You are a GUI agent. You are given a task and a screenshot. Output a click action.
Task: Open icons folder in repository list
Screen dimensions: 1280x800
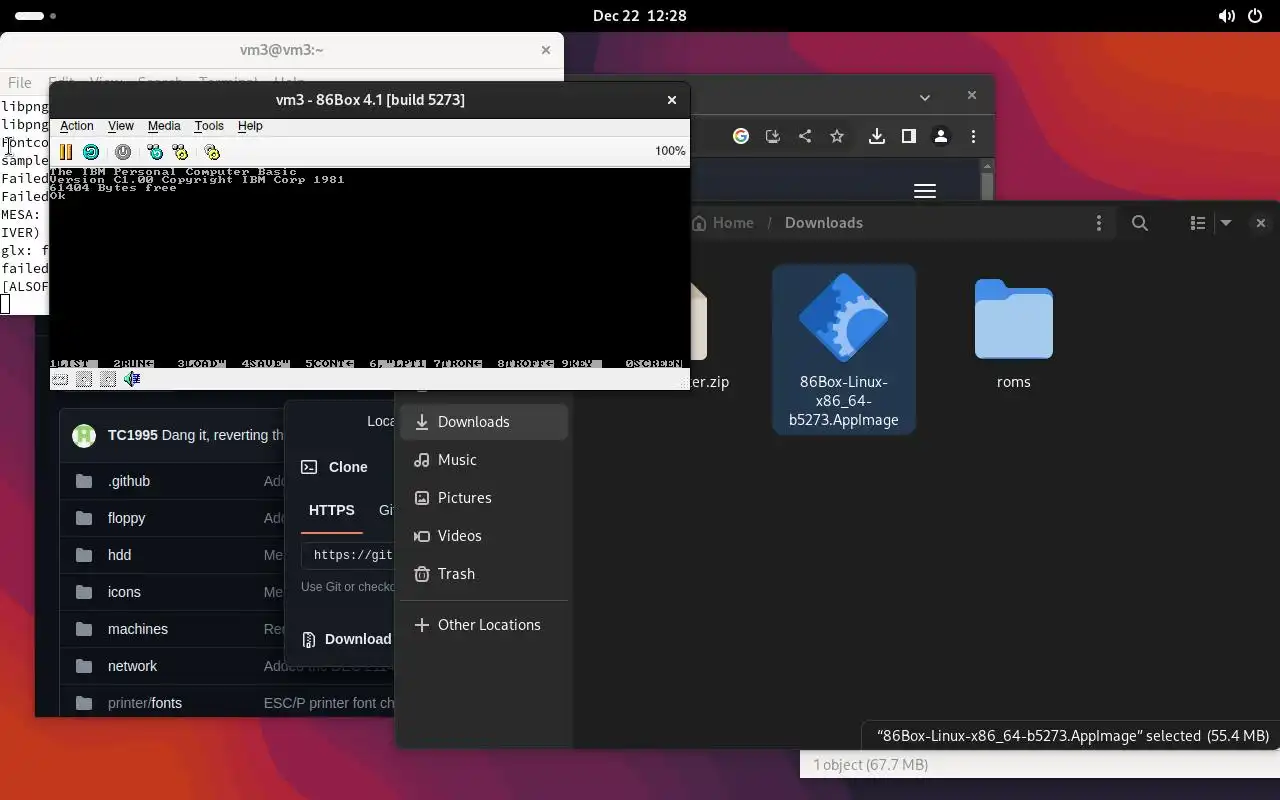124,592
